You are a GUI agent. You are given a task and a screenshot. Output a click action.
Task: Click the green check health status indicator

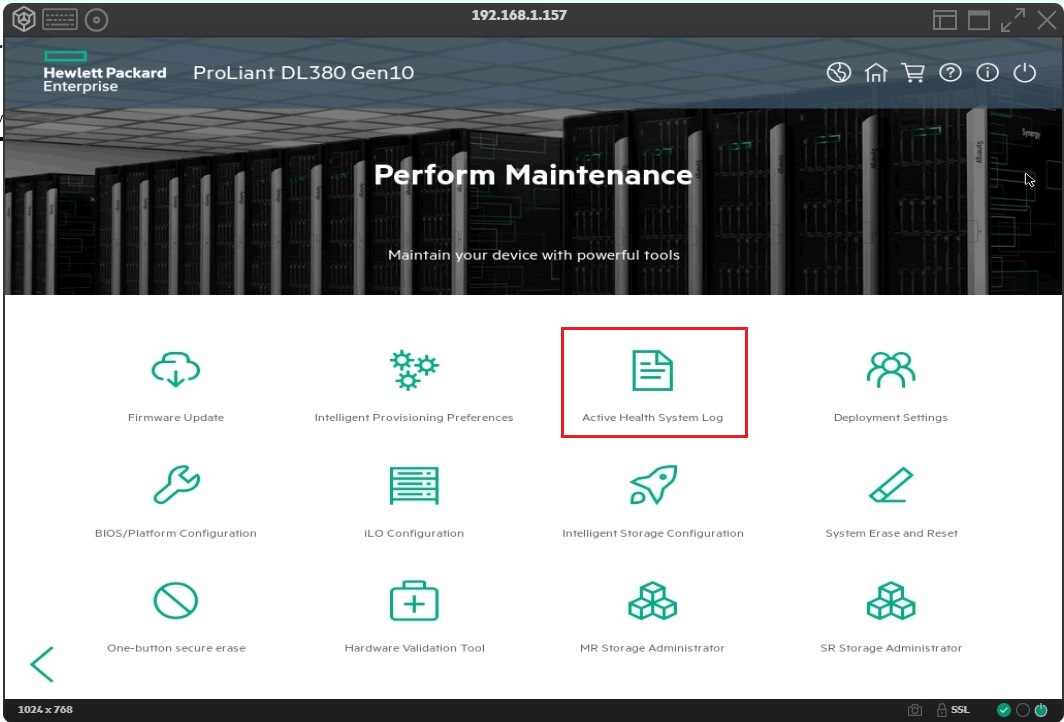tap(1004, 710)
